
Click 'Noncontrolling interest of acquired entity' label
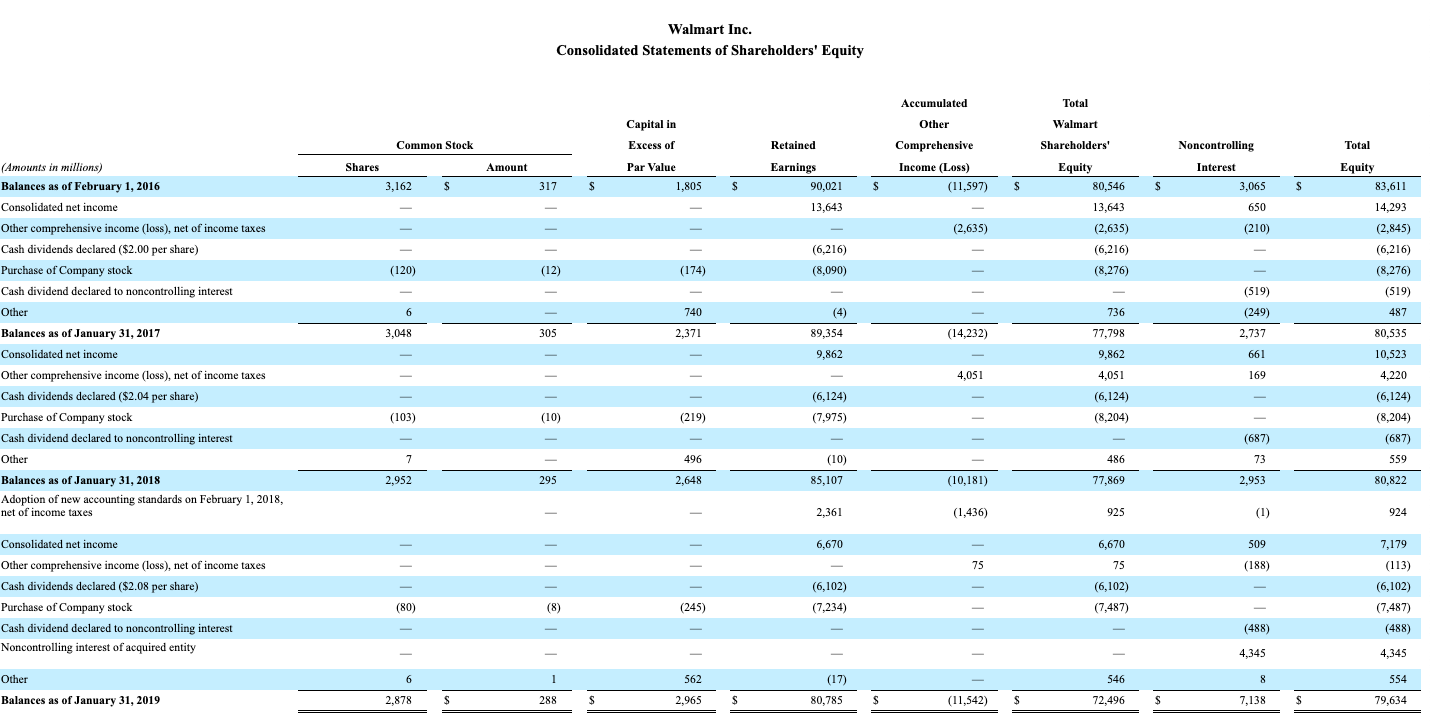pos(98,647)
